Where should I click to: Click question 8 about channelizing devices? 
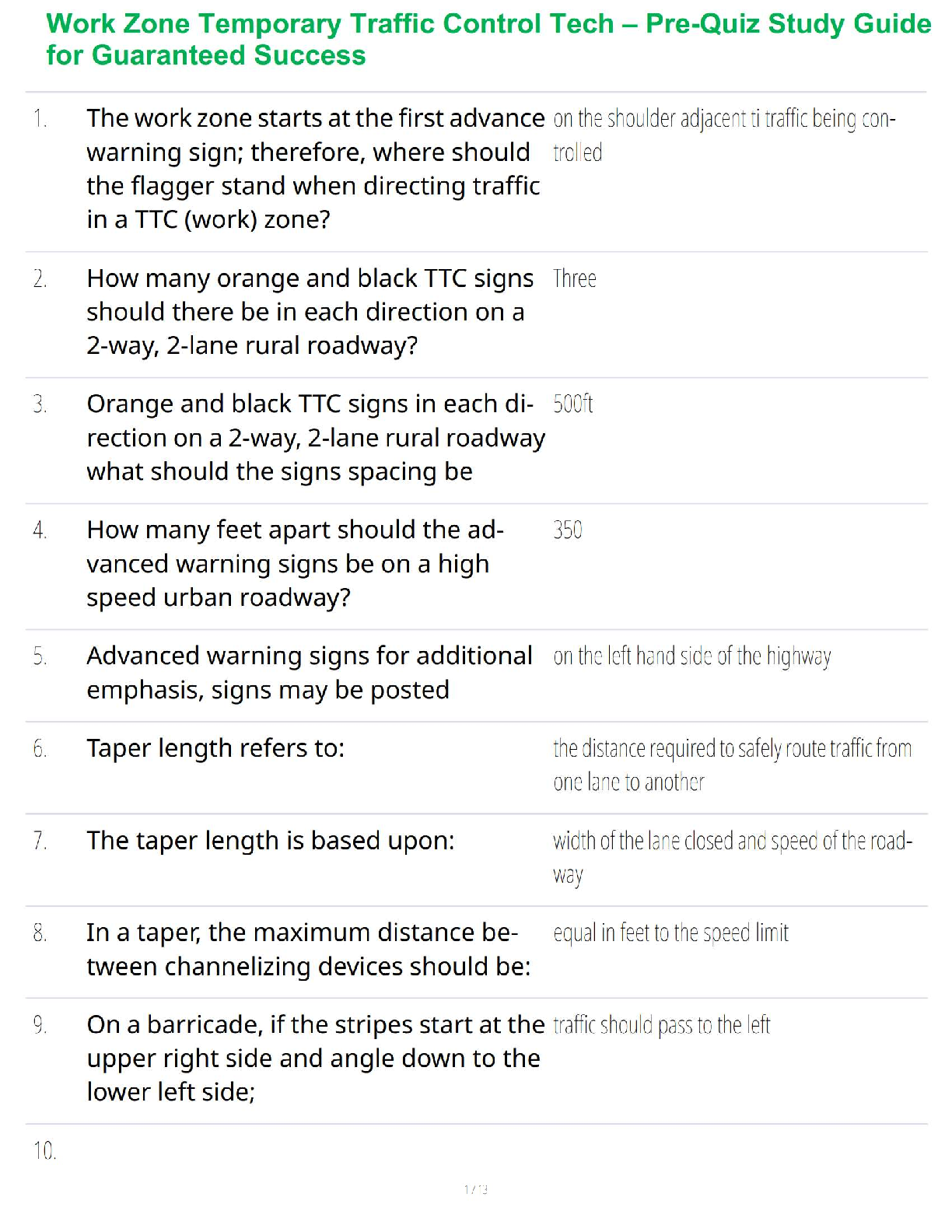click(308, 950)
